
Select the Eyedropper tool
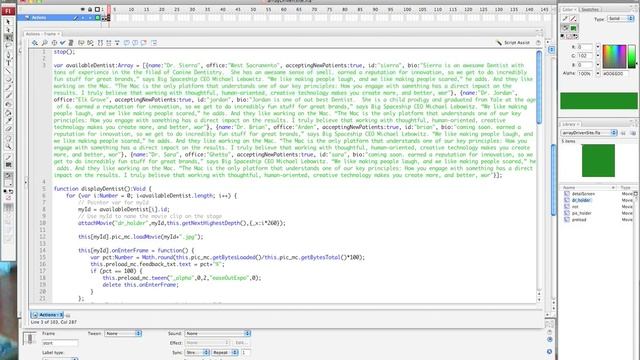[x=8, y=120]
